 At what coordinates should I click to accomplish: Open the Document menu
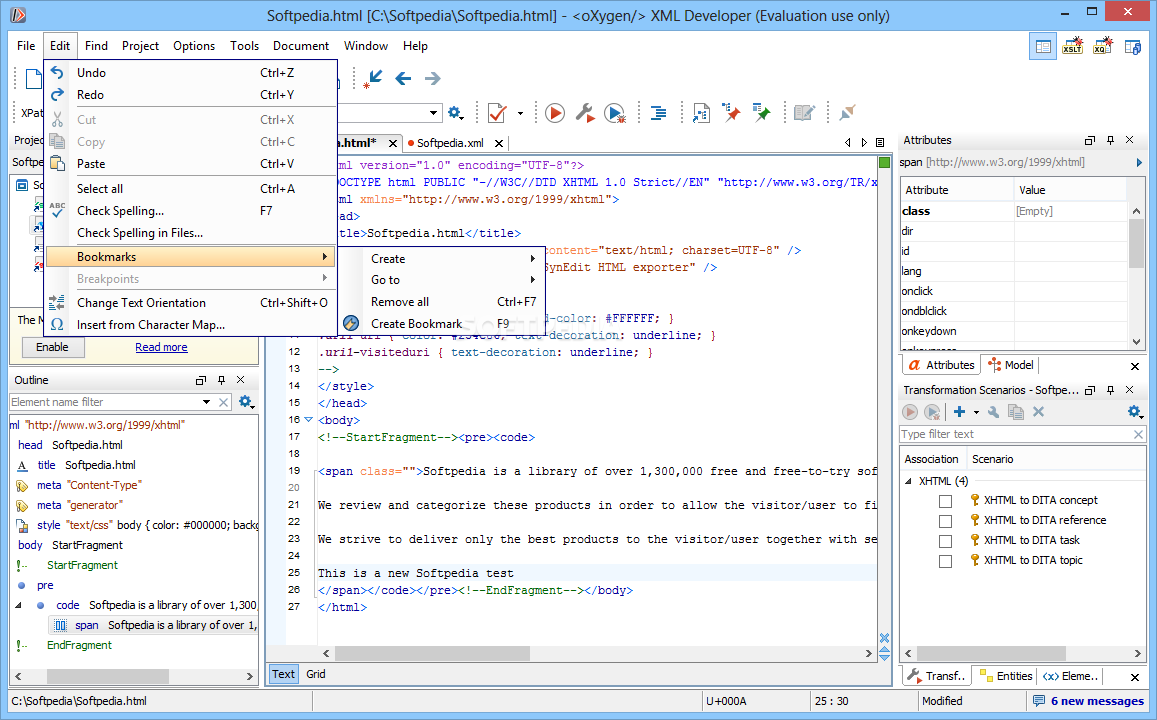300,46
